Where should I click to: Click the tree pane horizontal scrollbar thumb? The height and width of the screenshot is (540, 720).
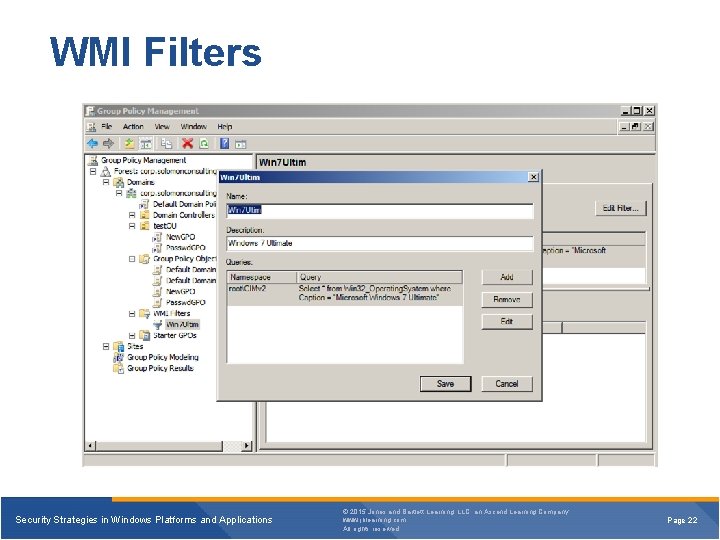click(x=159, y=445)
